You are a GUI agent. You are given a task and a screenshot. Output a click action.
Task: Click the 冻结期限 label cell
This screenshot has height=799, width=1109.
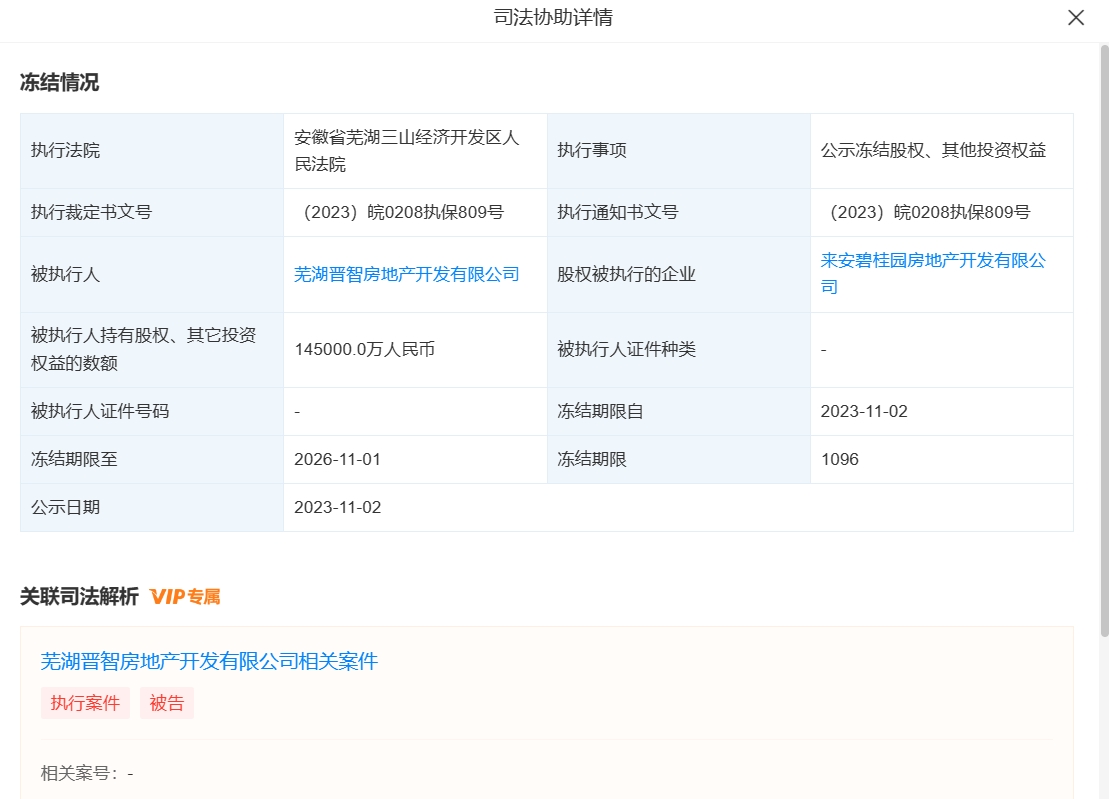(679, 460)
